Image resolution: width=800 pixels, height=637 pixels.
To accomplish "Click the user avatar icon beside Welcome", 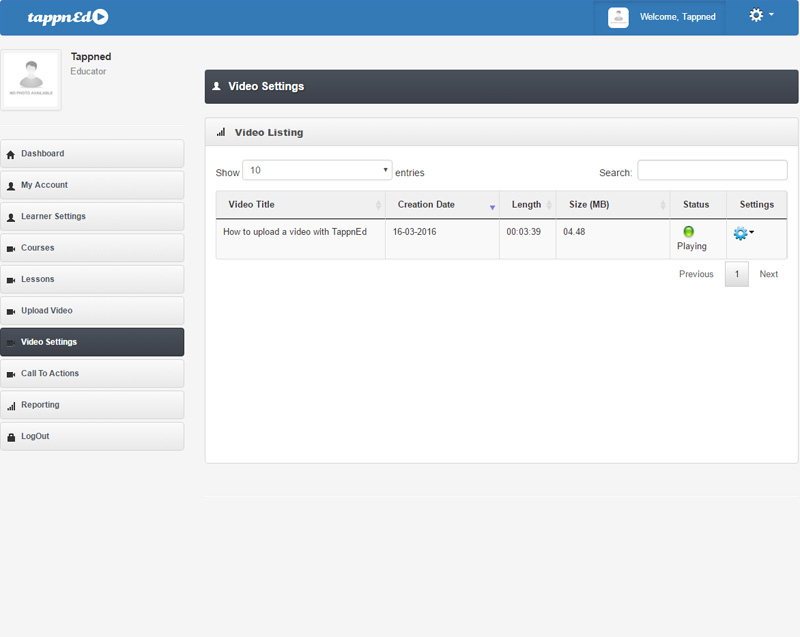I will pyautogui.click(x=618, y=17).
